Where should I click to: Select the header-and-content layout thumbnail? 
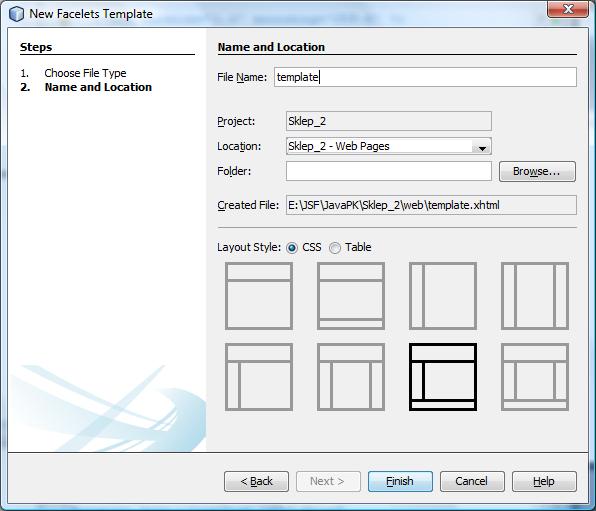point(259,296)
